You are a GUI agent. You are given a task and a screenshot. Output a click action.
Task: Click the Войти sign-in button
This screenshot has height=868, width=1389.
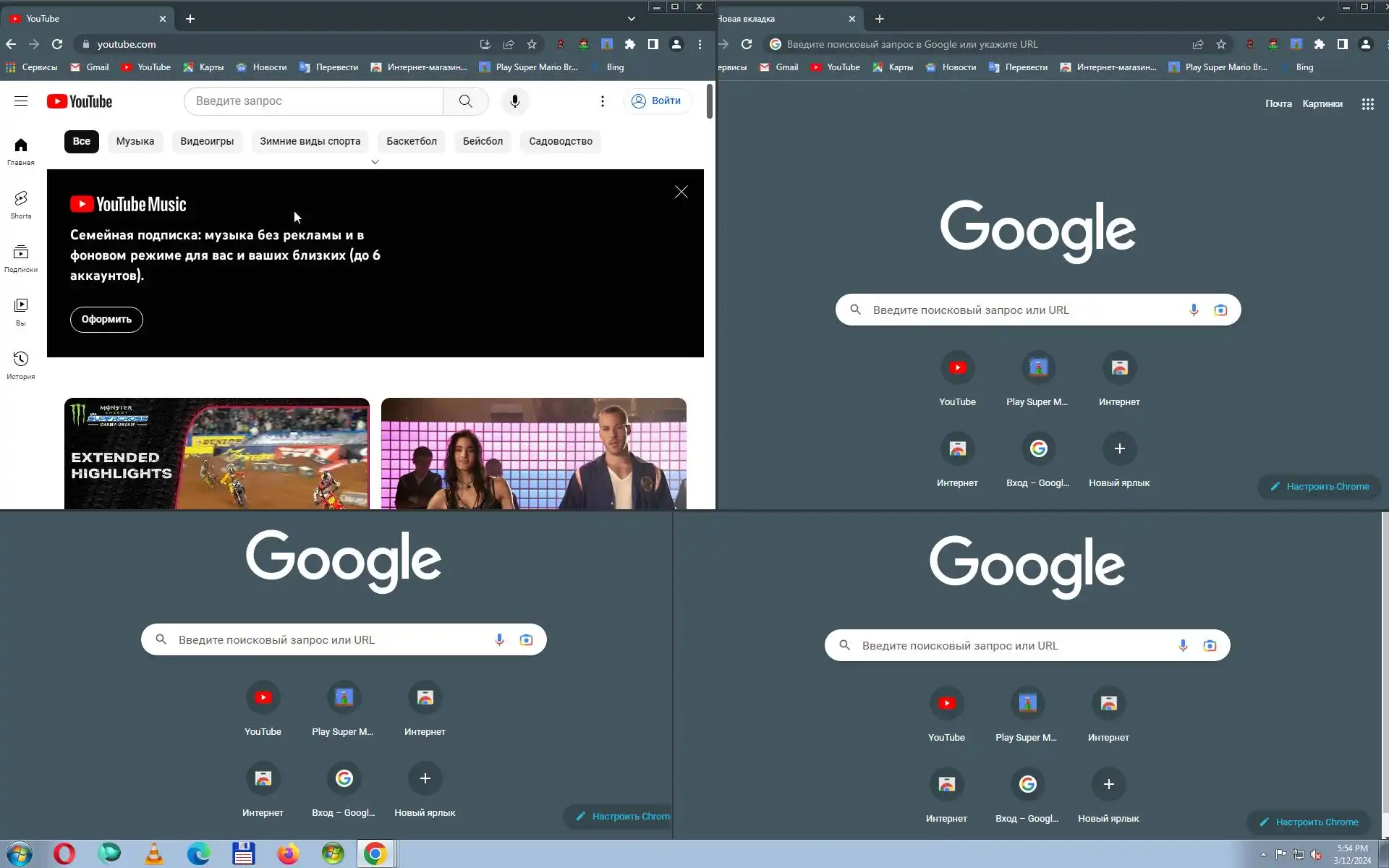point(656,101)
